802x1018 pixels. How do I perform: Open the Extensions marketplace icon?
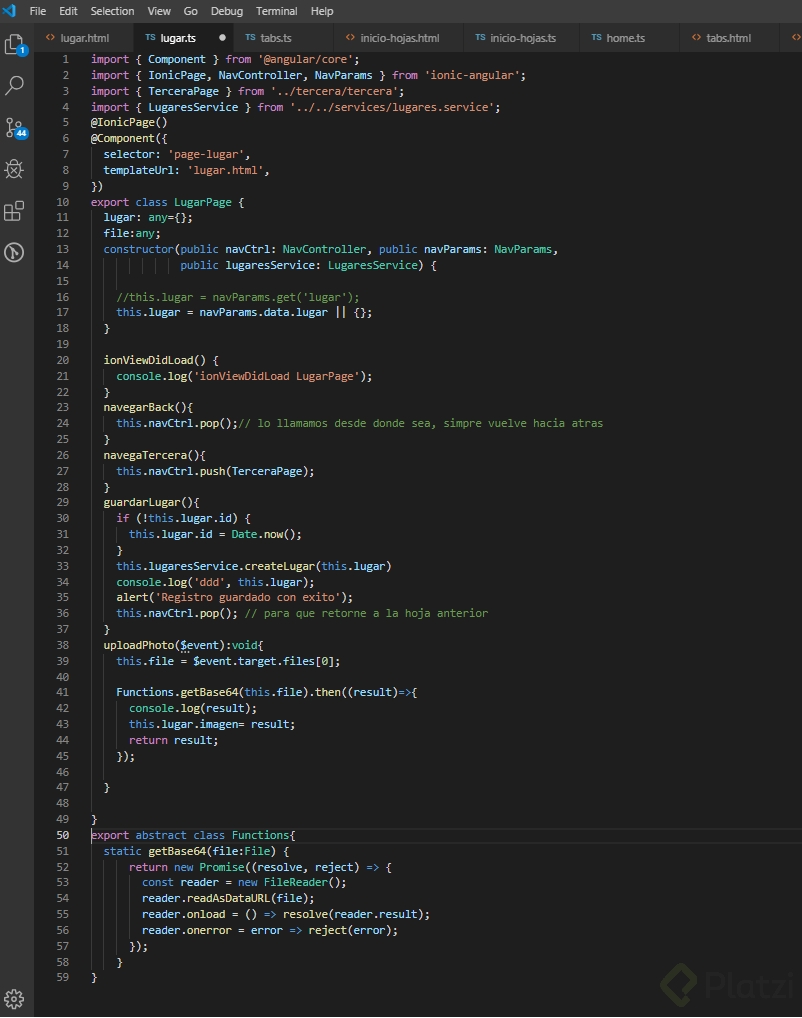14,211
